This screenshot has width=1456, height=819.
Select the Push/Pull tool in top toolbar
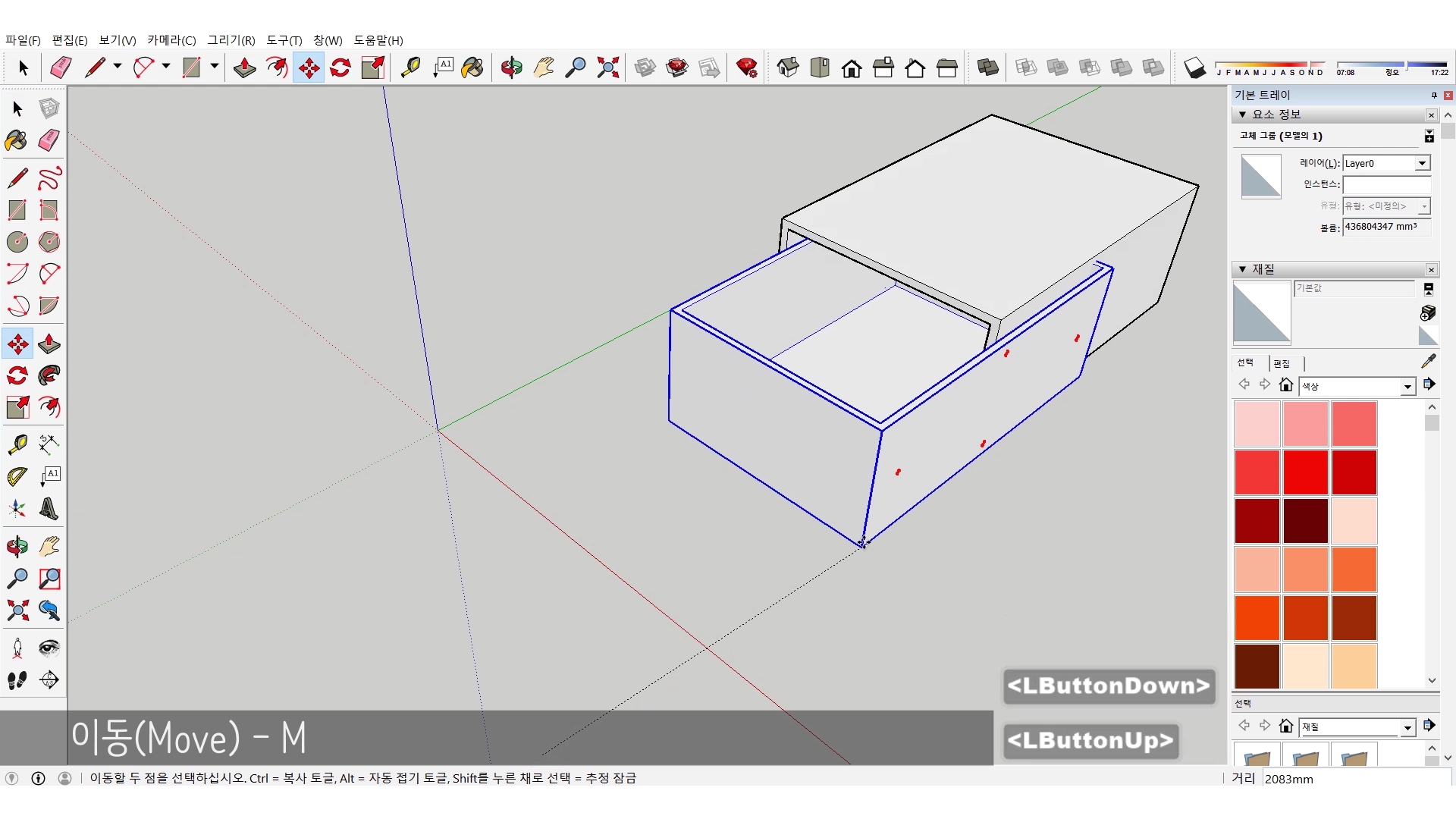click(244, 67)
